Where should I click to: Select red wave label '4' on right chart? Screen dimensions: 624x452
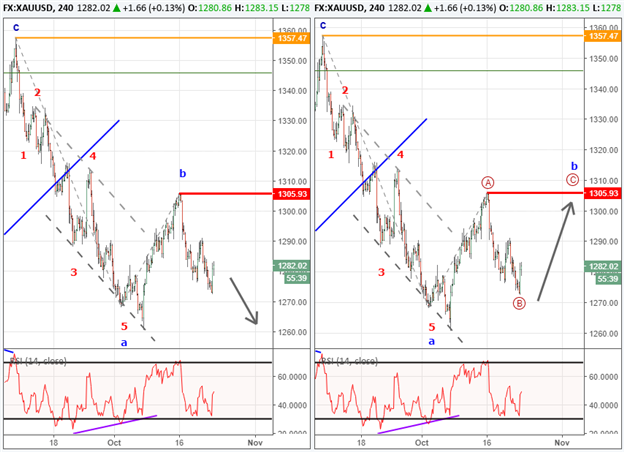click(400, 154)
